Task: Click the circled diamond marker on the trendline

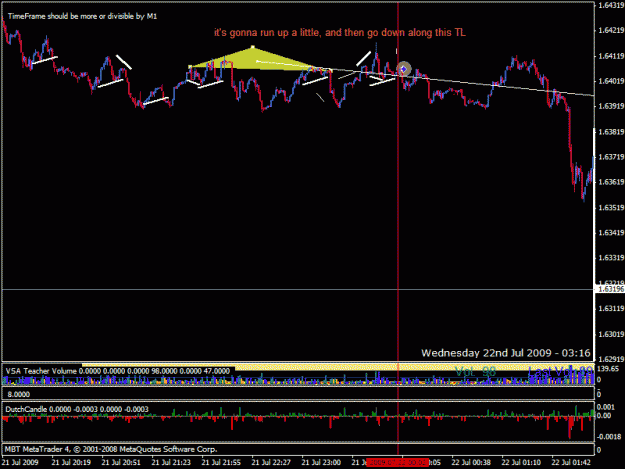Action: click(404, 69)
